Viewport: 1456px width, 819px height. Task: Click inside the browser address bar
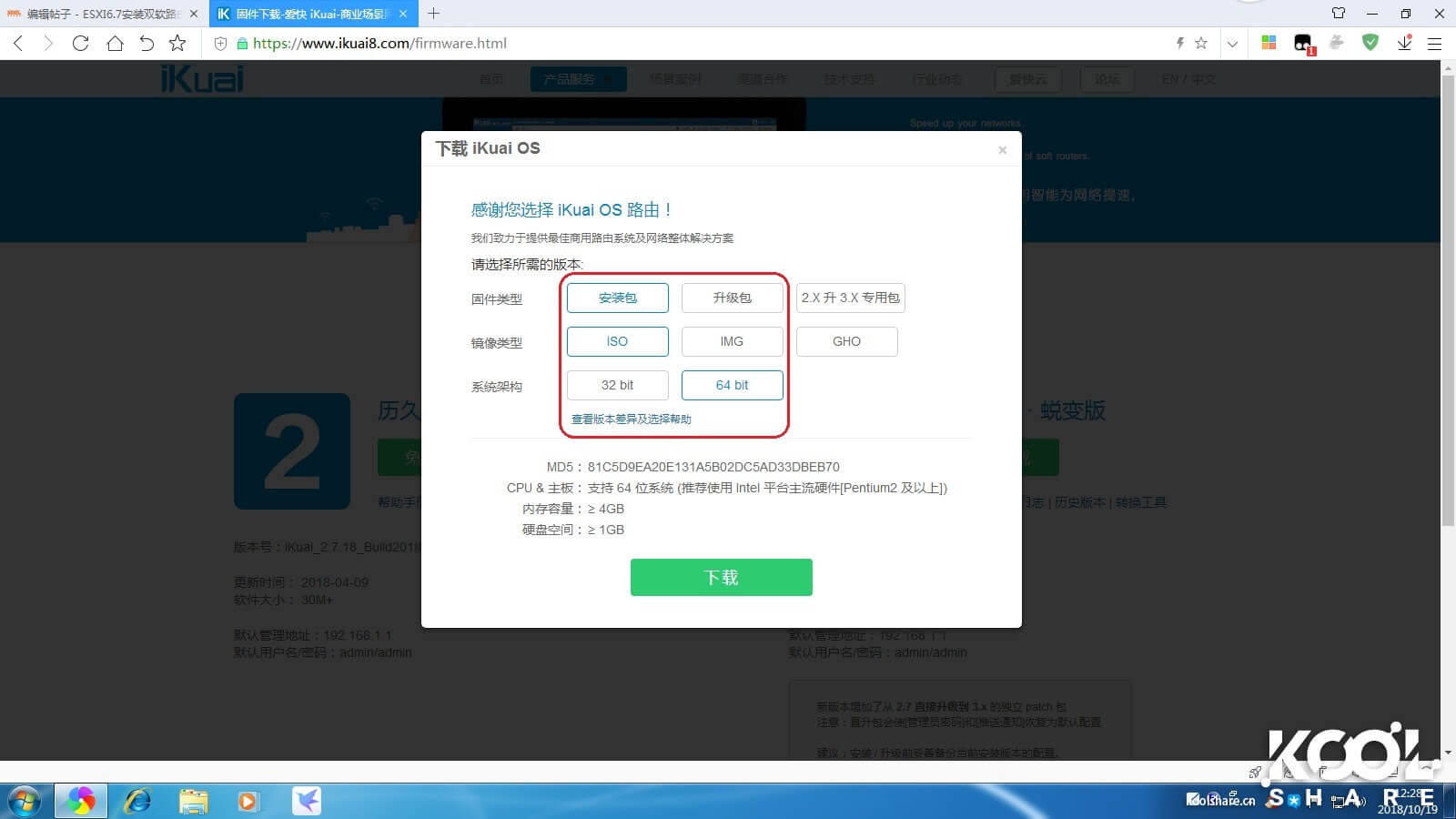pyautogui.click(x=546, y=43)
